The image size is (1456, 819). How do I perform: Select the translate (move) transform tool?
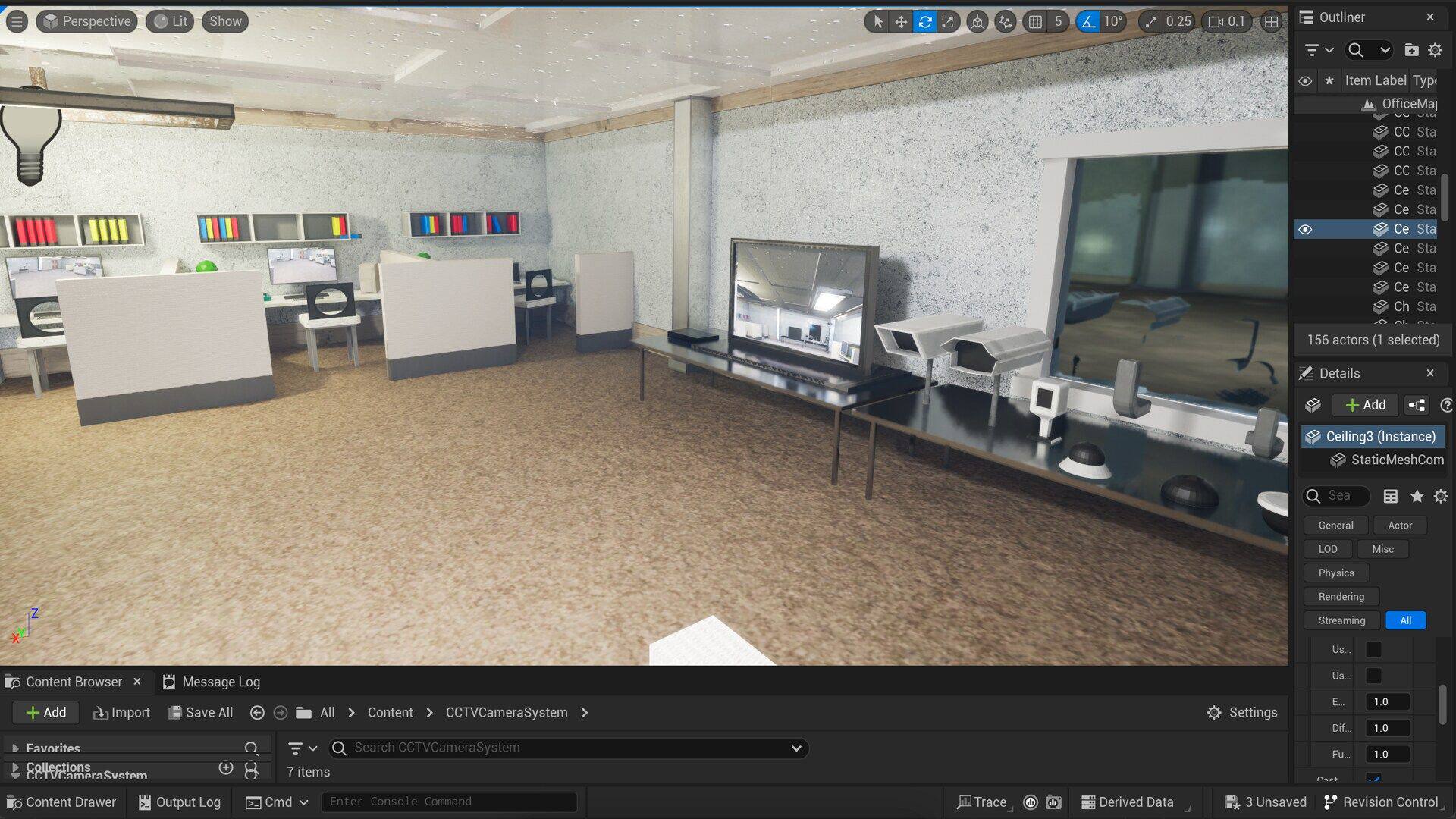(901, 22)
